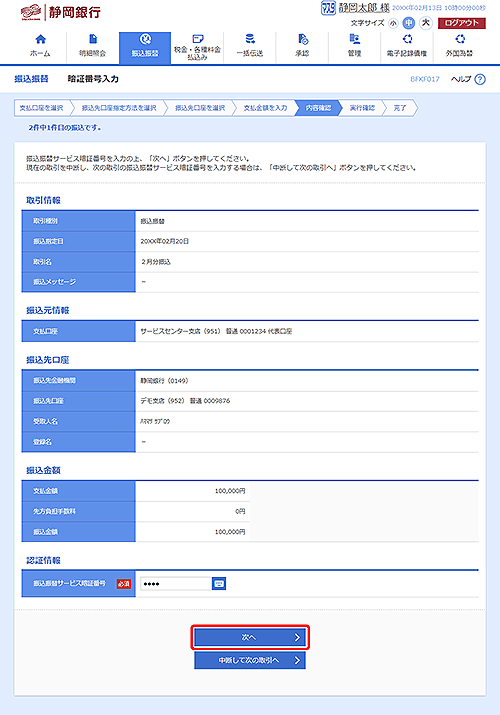Click the ヘルプ question mark icon
The width and height of the screenshot is (500, 715).
point(480,79)
